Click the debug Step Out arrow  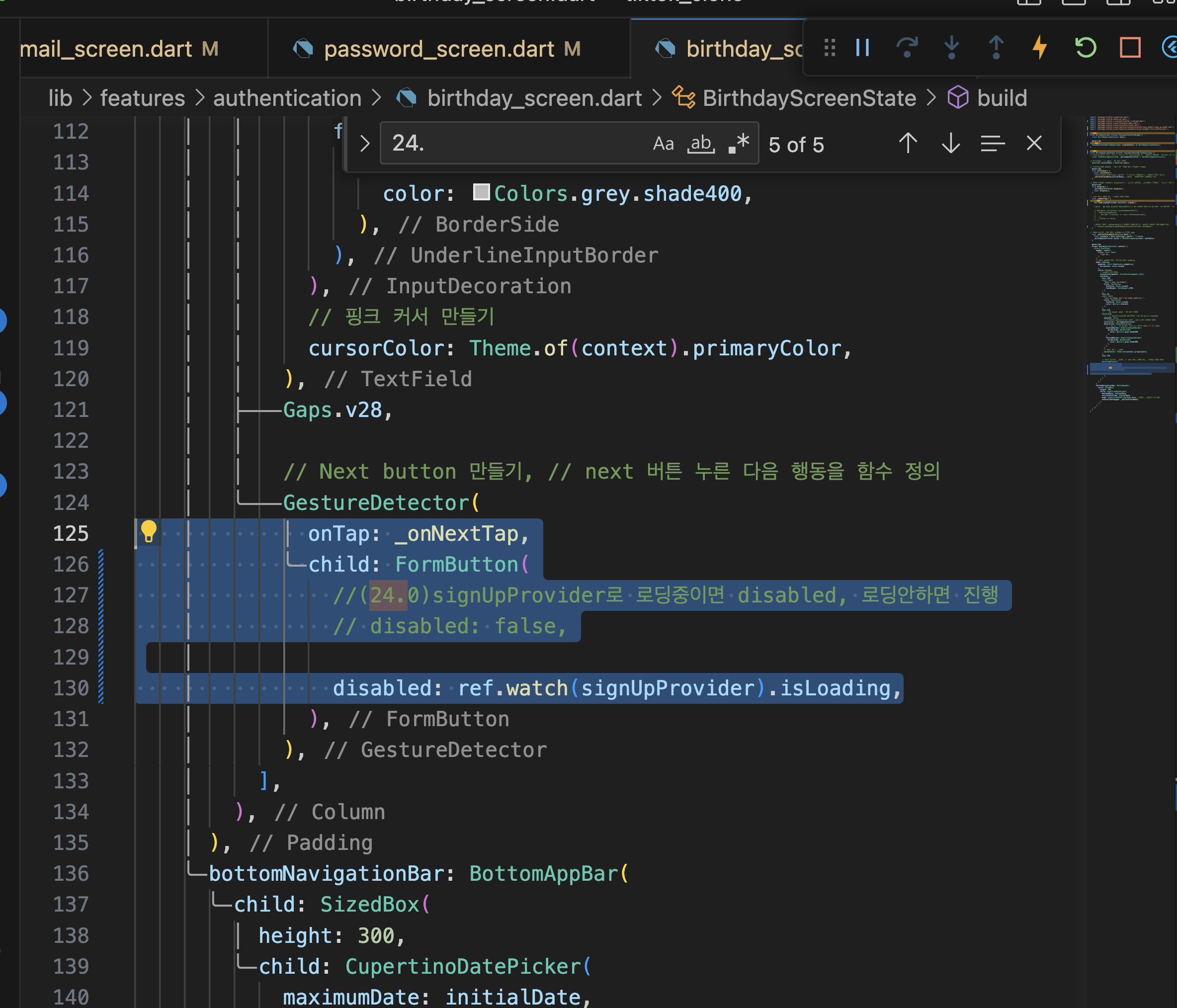[x=996, y=48]
